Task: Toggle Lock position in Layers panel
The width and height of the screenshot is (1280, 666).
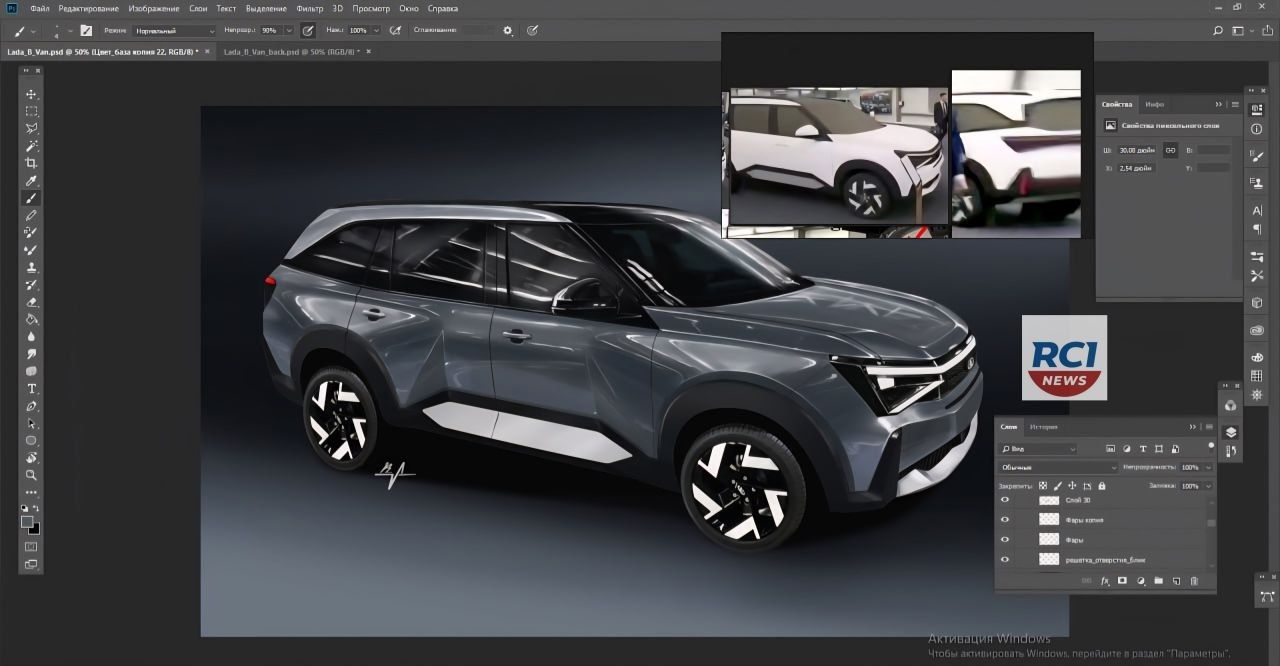Action: pos(1072,485)
